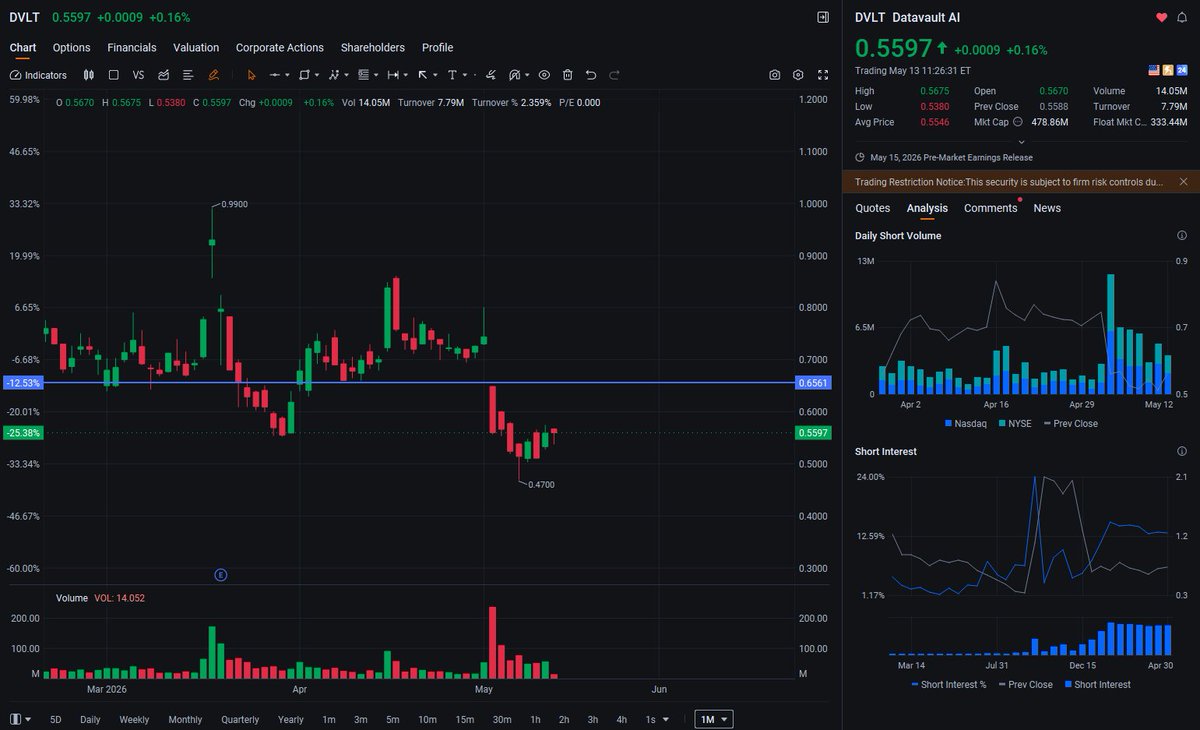Screen dimensions: 1200x730
Task: Collapse the right side panel
Action: click(x=823, y=17)
